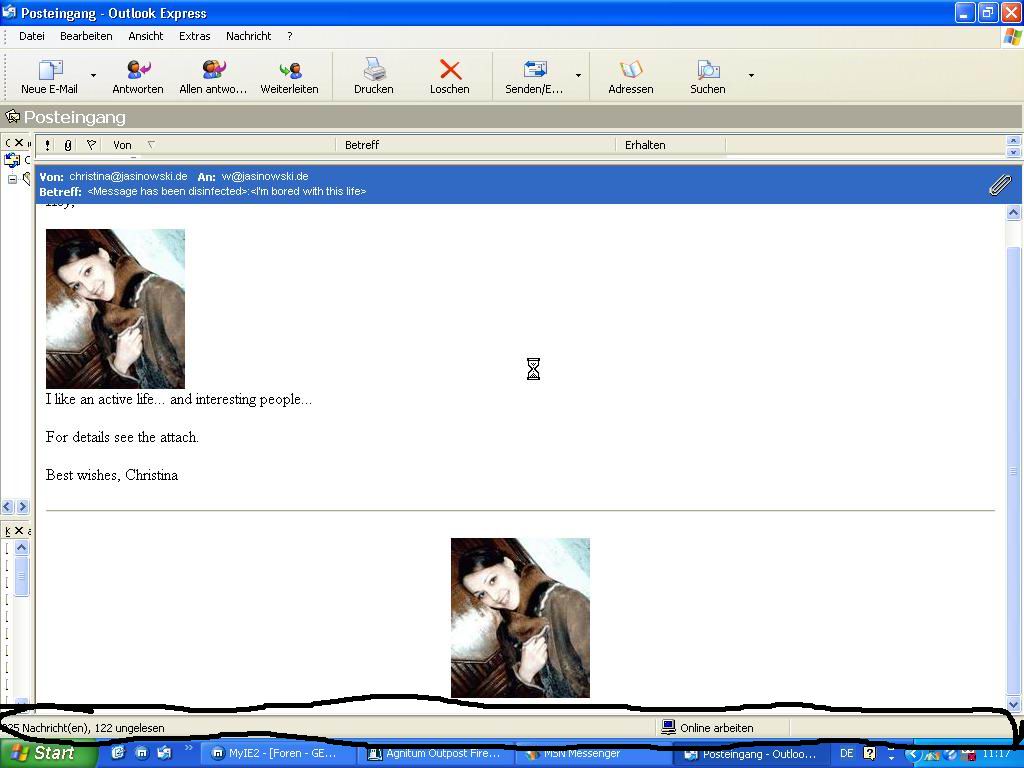This screenshot has height=768, width=1024.
Task: Open the address book via Adressen
Action: tap(631, 77)
